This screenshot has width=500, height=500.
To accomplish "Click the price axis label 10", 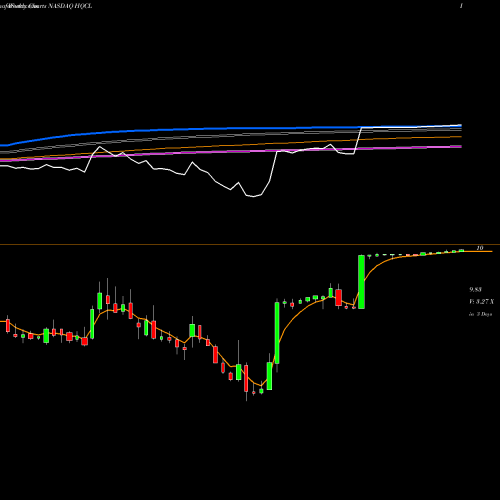I will (x=480, y=248).
